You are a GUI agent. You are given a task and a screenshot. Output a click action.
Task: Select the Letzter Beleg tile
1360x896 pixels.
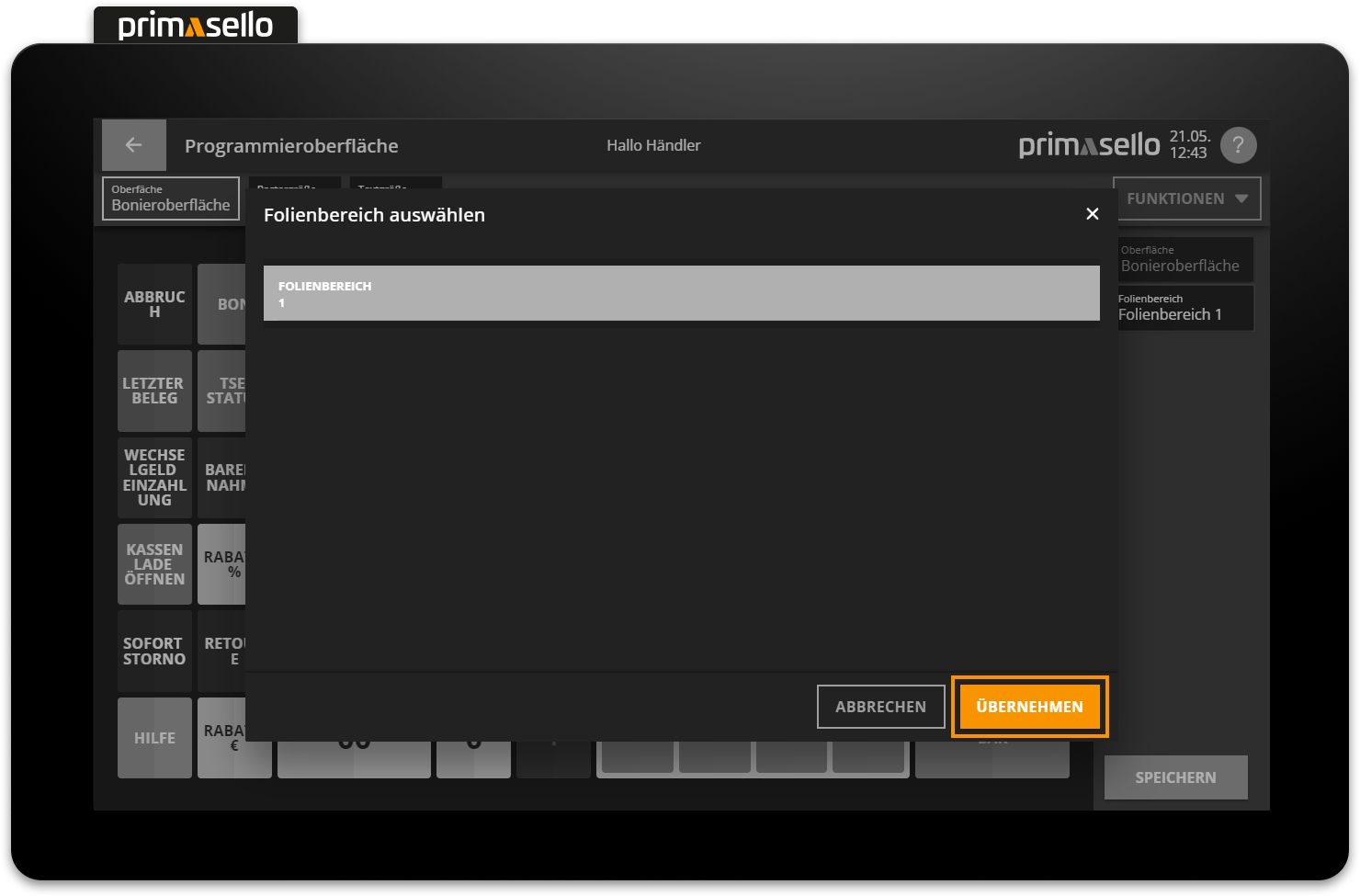(154, 391)
